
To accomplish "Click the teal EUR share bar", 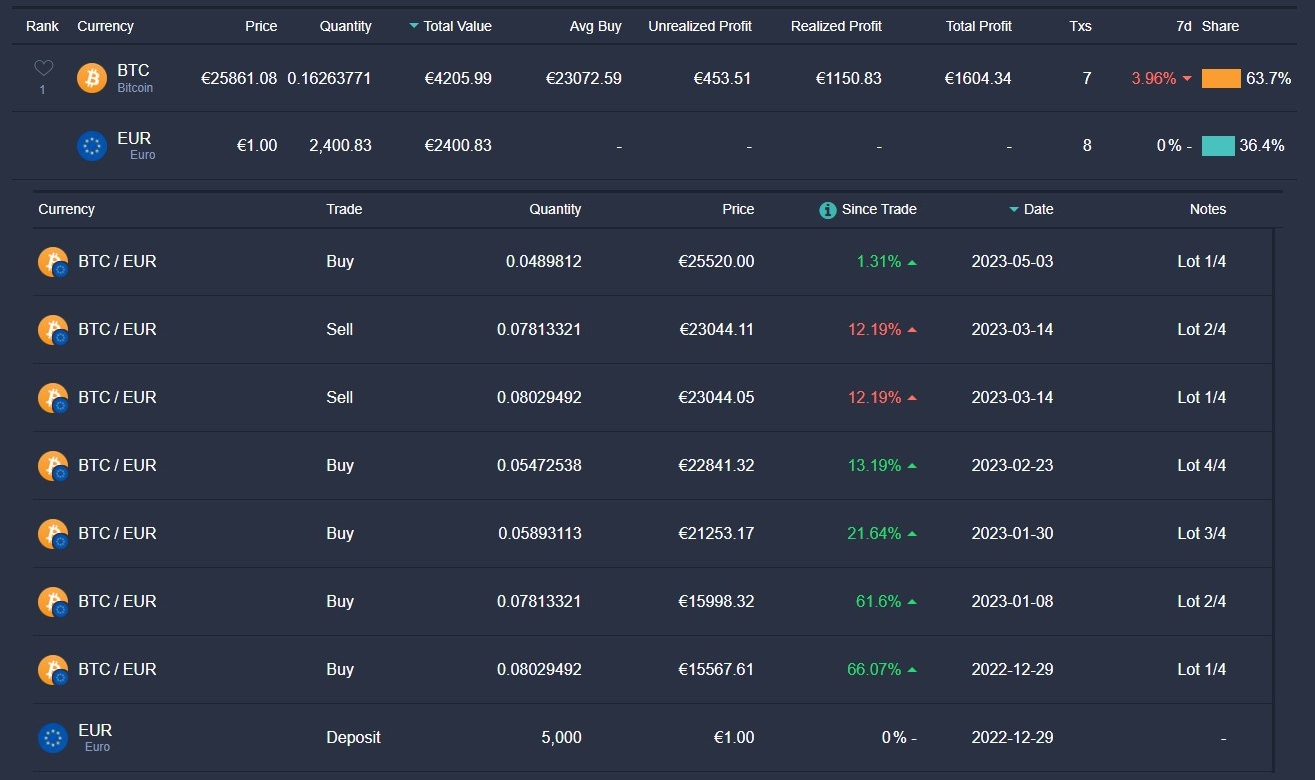I will [x=1218, y=146].
